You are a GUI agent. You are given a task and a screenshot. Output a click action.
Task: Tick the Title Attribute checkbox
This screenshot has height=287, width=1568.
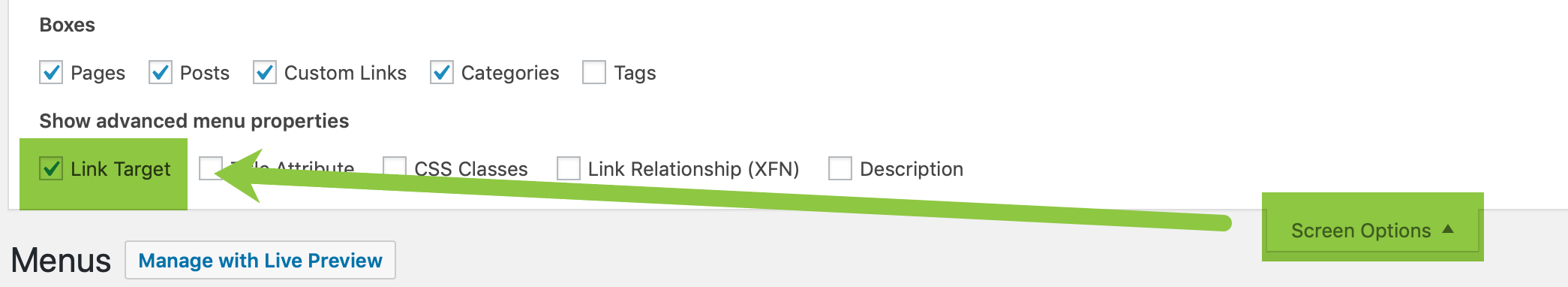[x=211, y=168]
